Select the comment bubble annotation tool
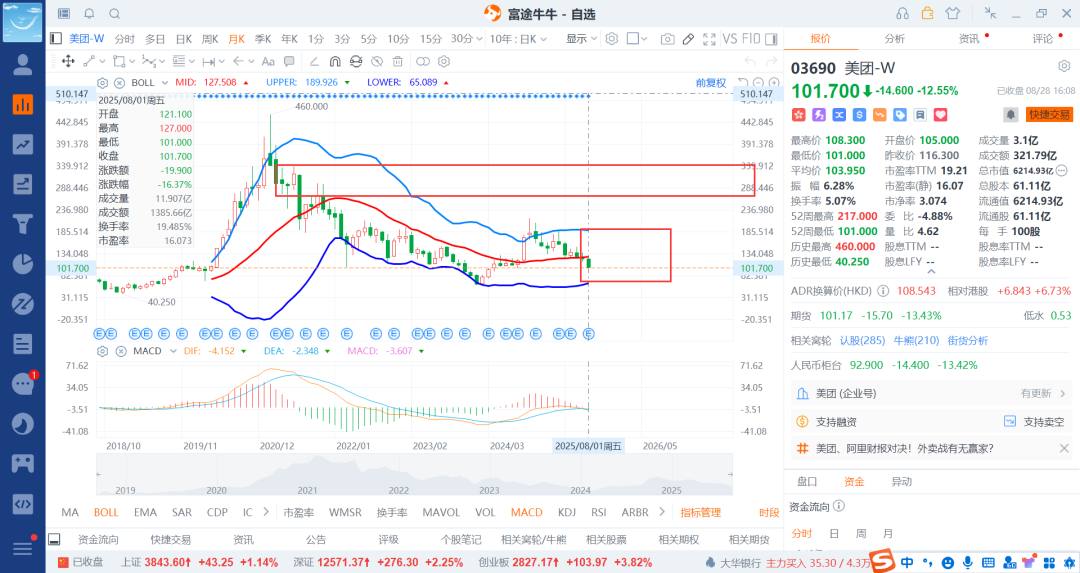Image resolution: width=1080 pixels, height=573 pixels. [289, 61]
